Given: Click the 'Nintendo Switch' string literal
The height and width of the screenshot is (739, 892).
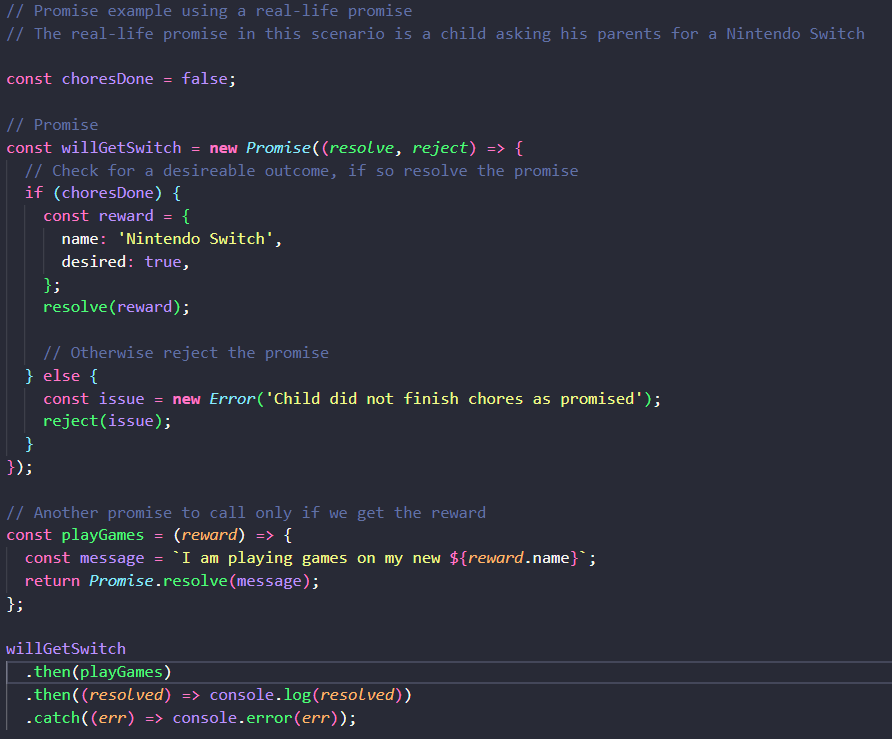Looking at the screenshot, I should point(195,238).
